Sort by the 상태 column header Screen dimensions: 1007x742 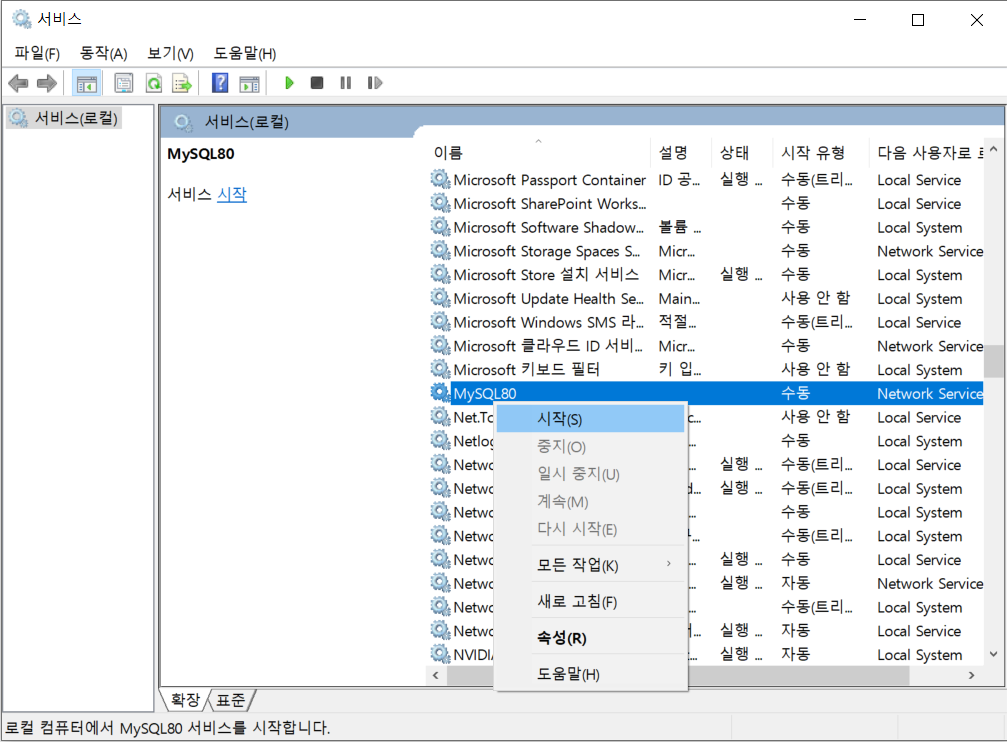click(x=742, y=153)
